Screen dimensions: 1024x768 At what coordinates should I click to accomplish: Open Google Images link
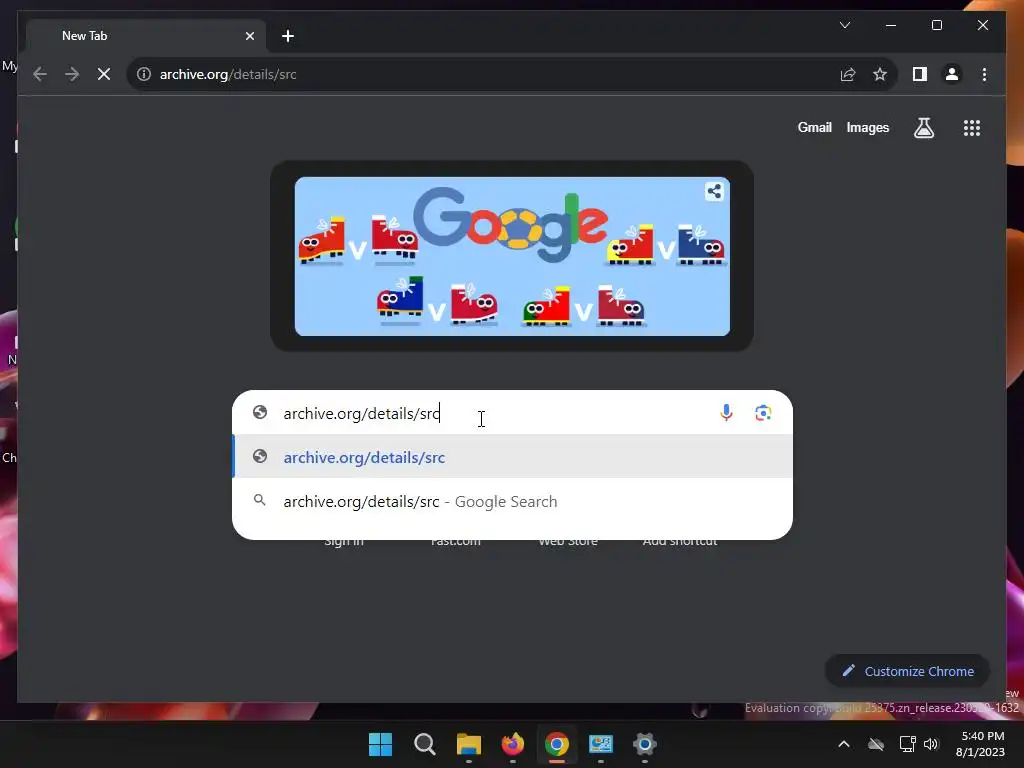[867, 127]
